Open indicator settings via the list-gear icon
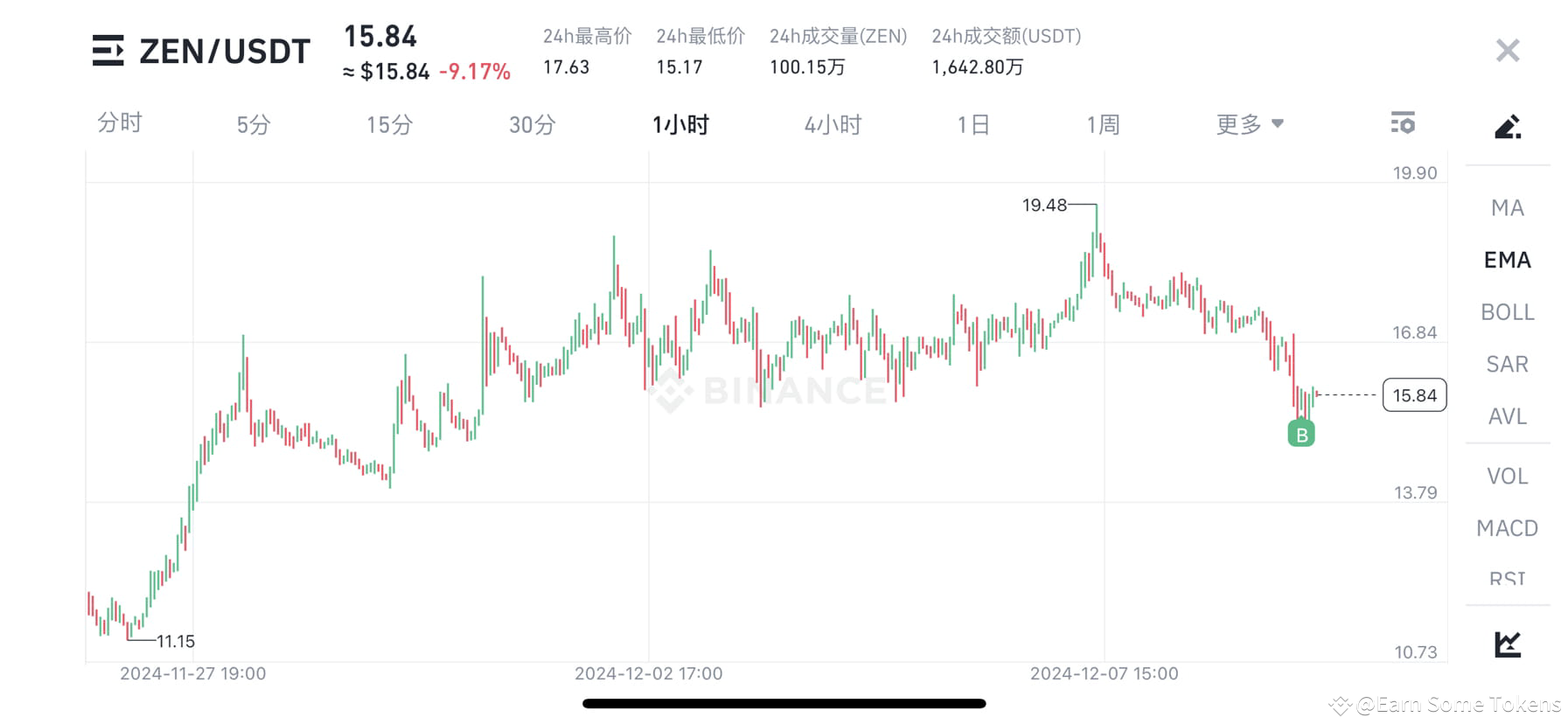This screenshot has width=1568, height=724. (1402, 123)
